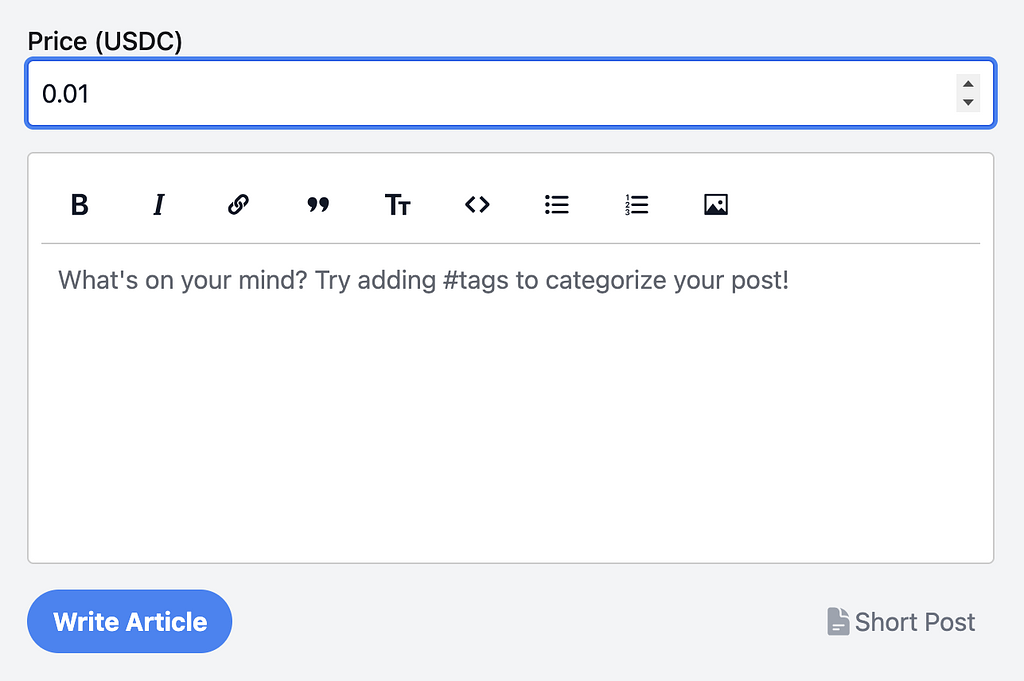Apply heading style with the Tt icon
1024x681 pixels.
[x=397, y=205]
